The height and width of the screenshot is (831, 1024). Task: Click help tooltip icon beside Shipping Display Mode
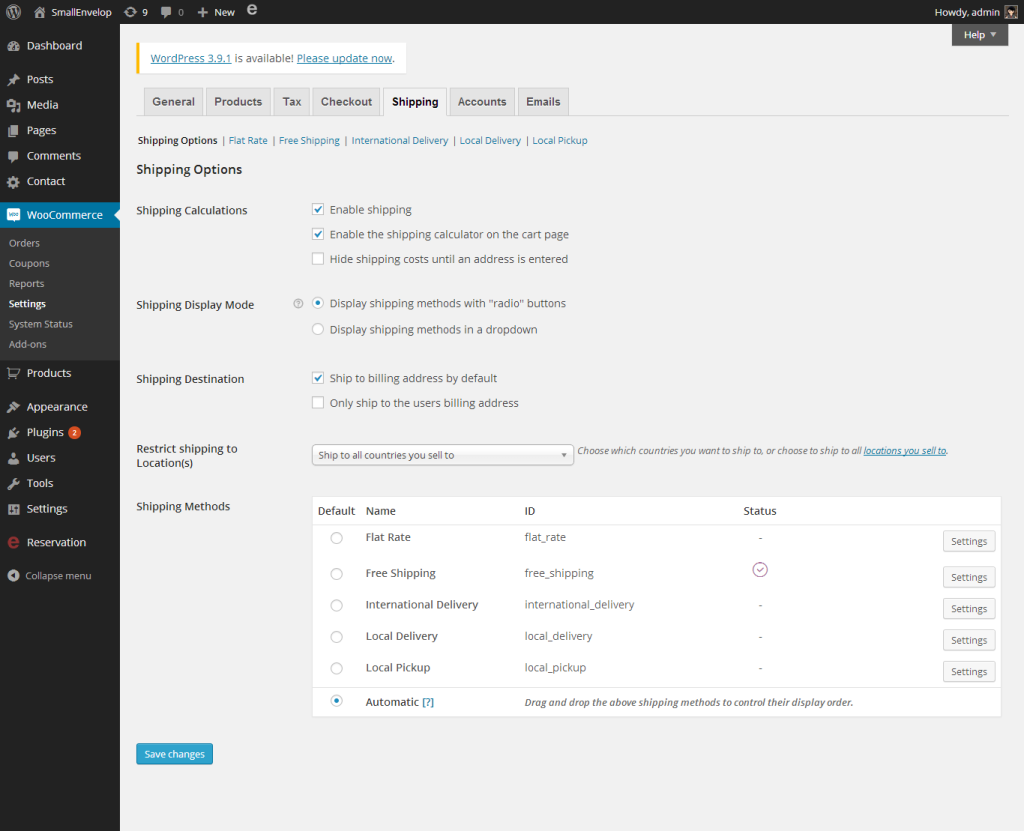(x=298, y=303)
